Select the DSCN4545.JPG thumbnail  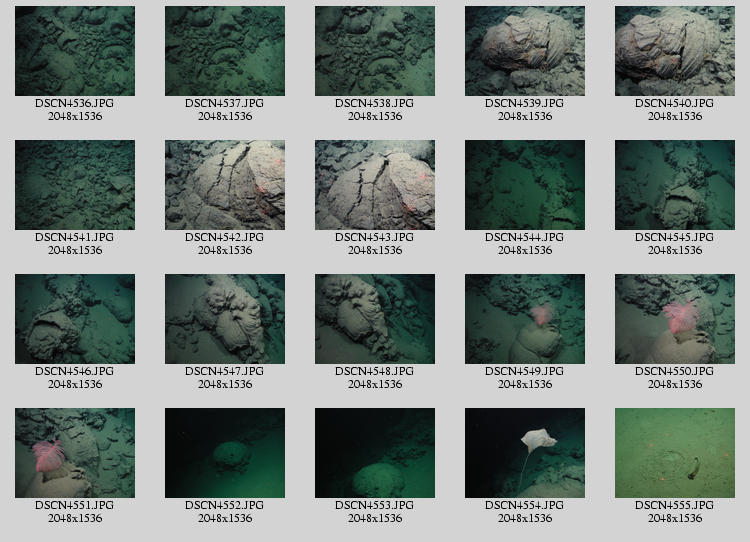(675, 185)
